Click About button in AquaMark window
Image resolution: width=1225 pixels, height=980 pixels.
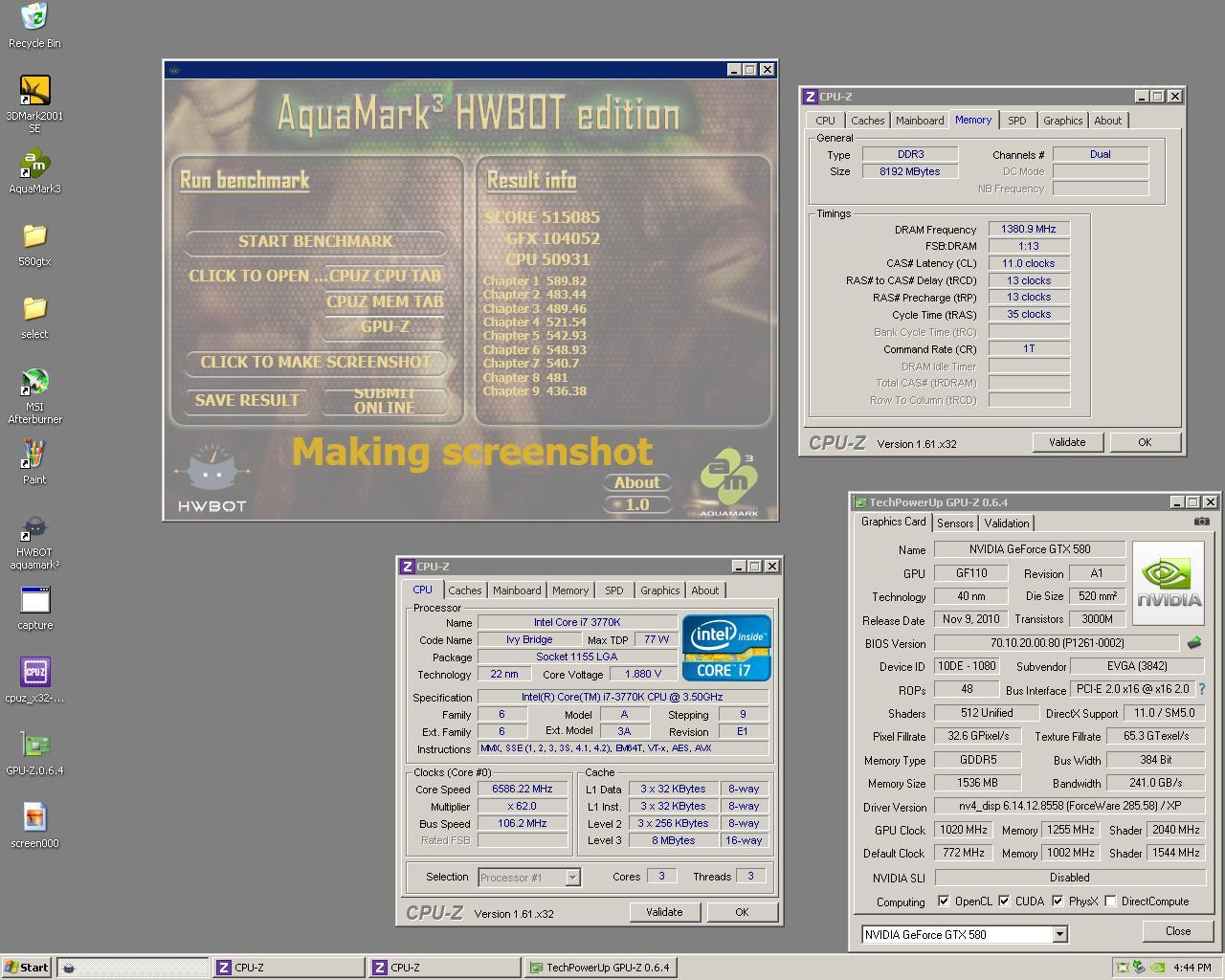(x=637, y=482)
